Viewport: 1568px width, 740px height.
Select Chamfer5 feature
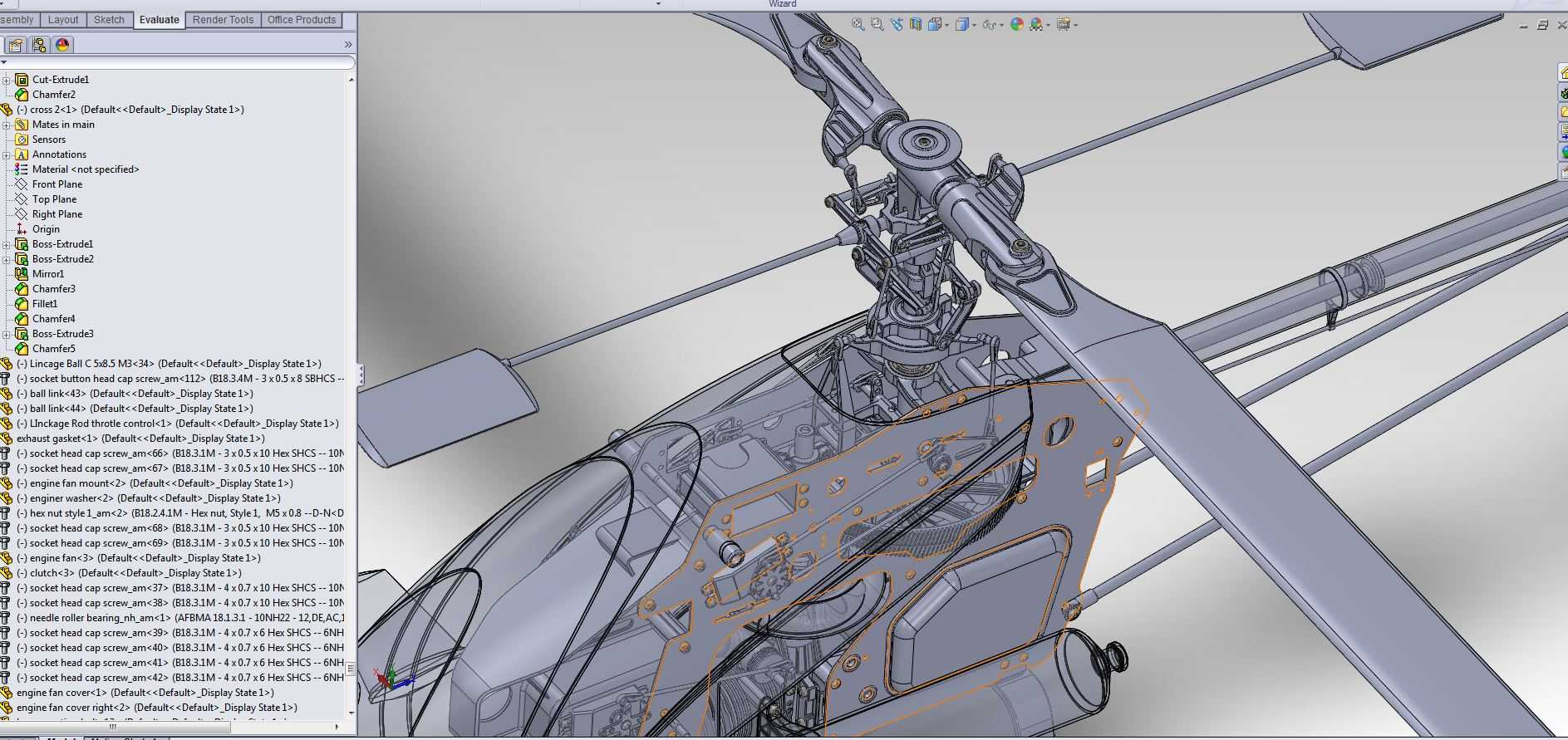(54, 349)
